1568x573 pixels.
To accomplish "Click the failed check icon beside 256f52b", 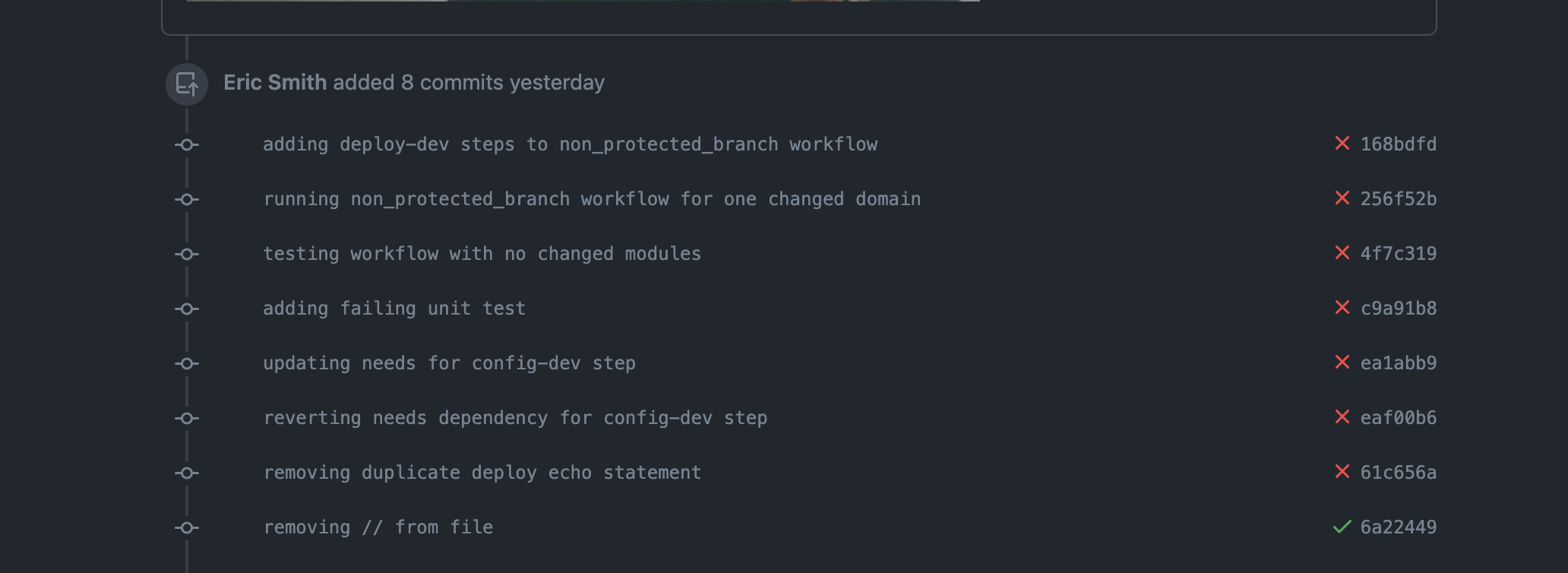I will click(x=1343, y=199).
